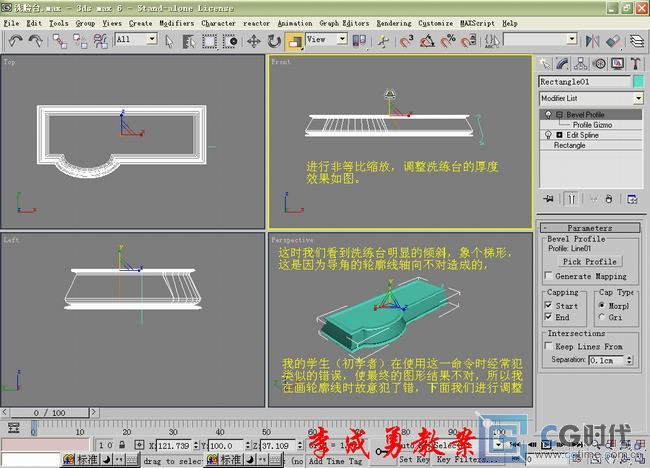
Task: Click the Key Filters button
Action: 467,459
